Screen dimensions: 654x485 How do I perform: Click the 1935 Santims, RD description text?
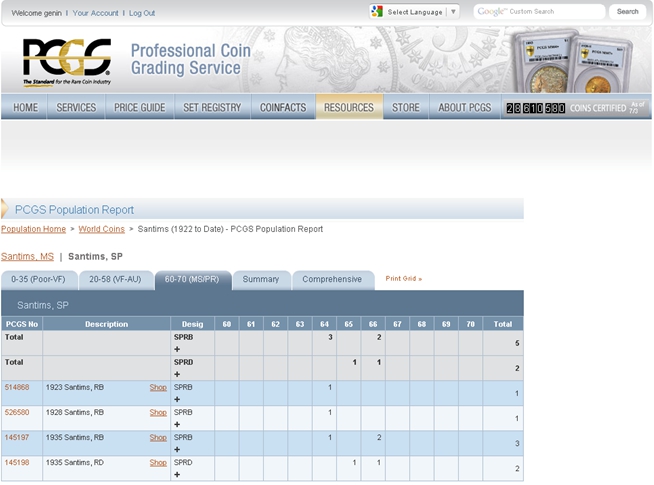coord(75,462)
